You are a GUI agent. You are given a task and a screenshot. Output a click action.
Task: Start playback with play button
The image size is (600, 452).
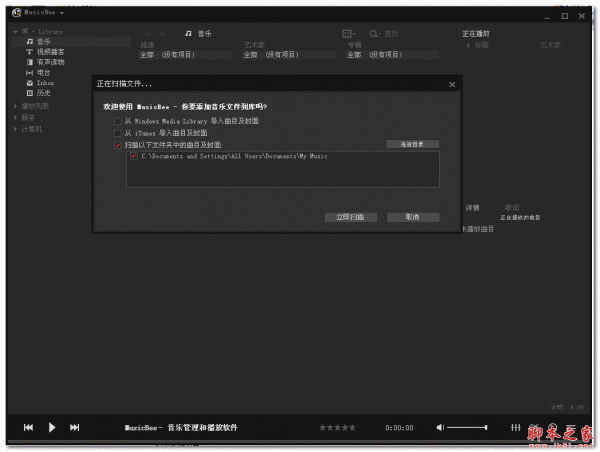[x=52, y=428]
